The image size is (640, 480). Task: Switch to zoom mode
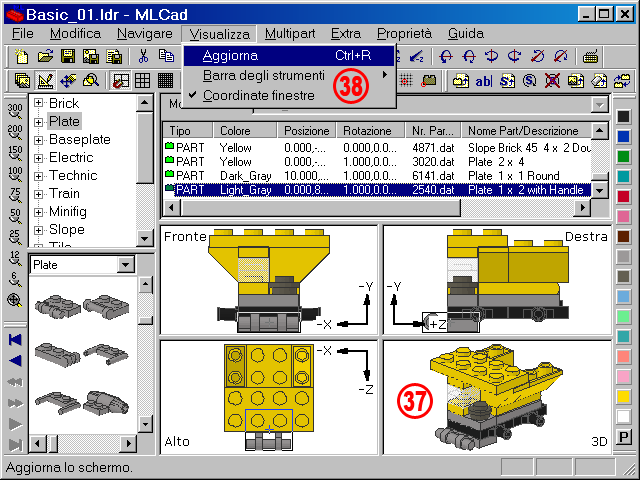[91, 80]
